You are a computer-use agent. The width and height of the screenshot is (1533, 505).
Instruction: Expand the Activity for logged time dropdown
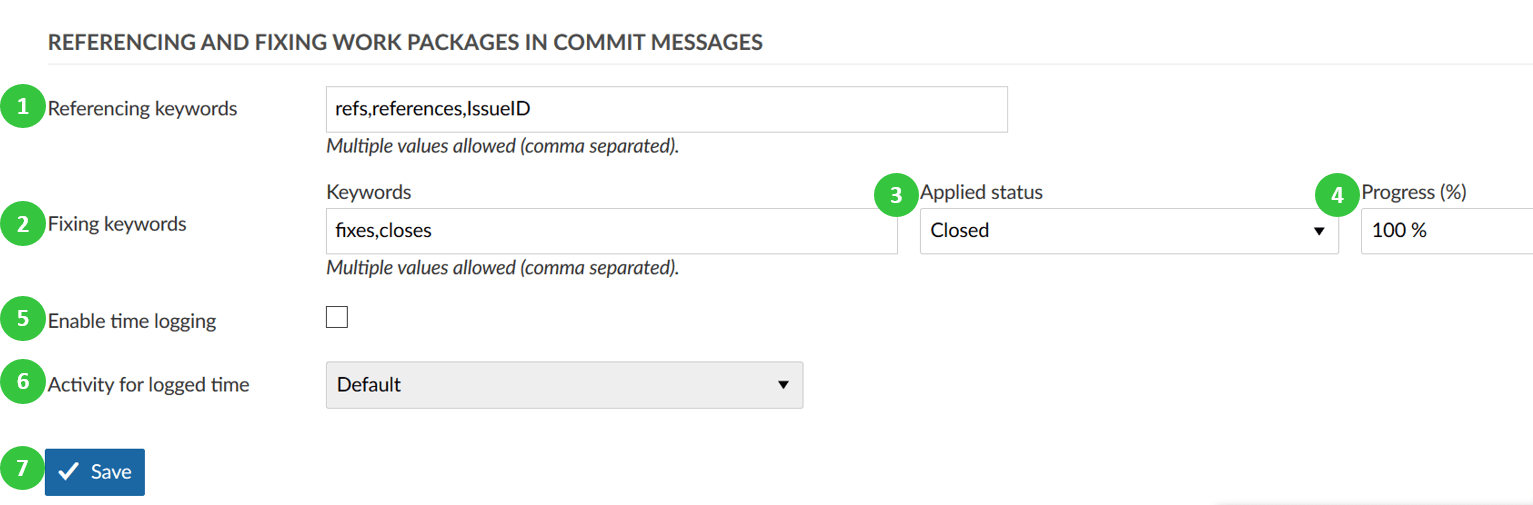click(x=564, y=385)
